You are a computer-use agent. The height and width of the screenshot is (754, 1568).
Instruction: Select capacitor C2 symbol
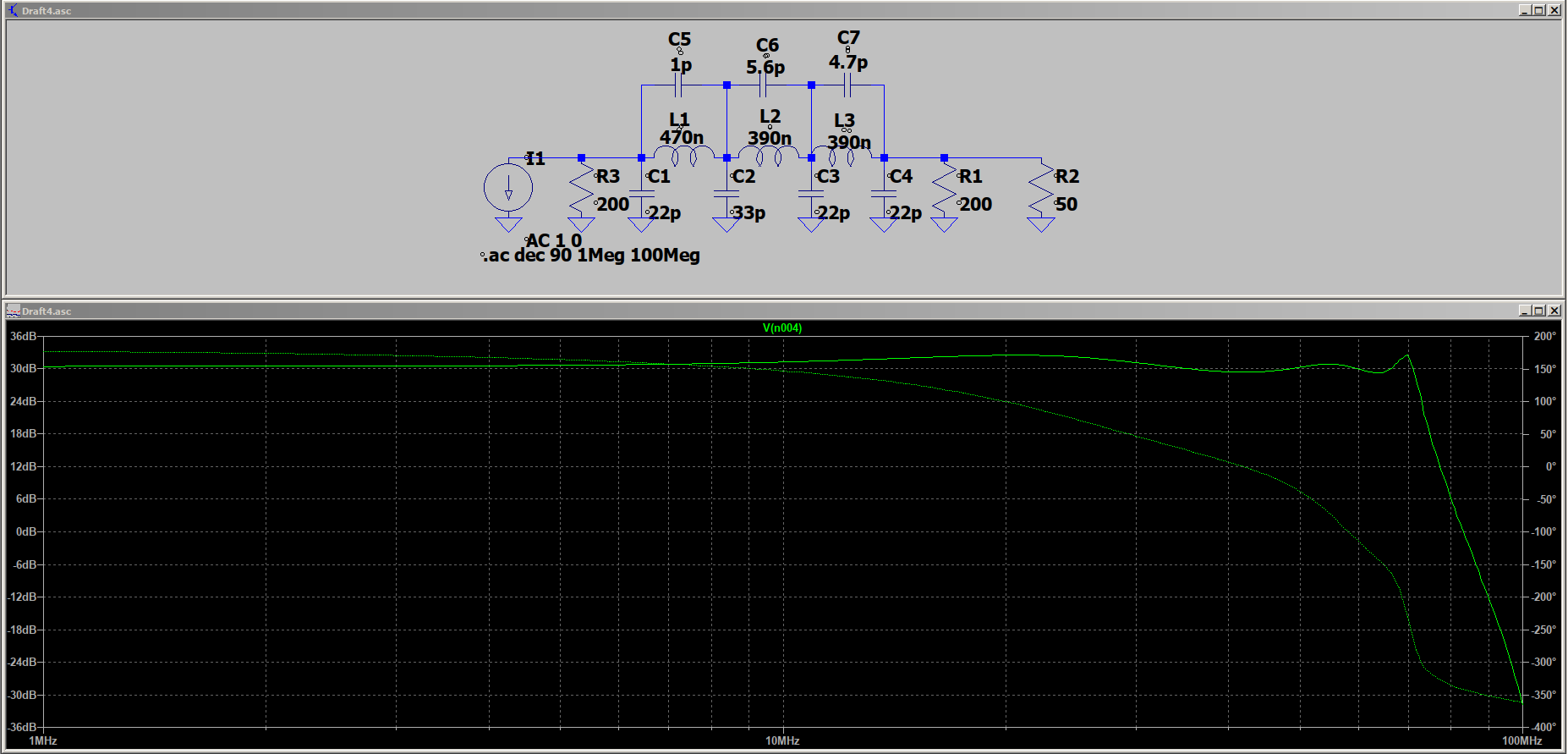click(726, 195)
